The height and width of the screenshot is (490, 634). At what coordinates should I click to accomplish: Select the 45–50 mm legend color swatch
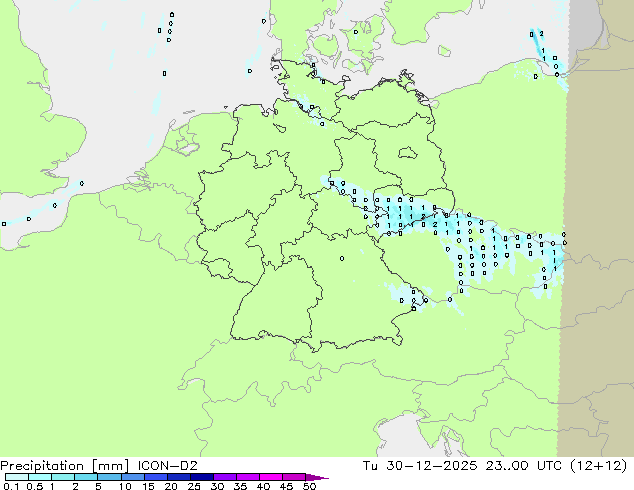(294, 477)
